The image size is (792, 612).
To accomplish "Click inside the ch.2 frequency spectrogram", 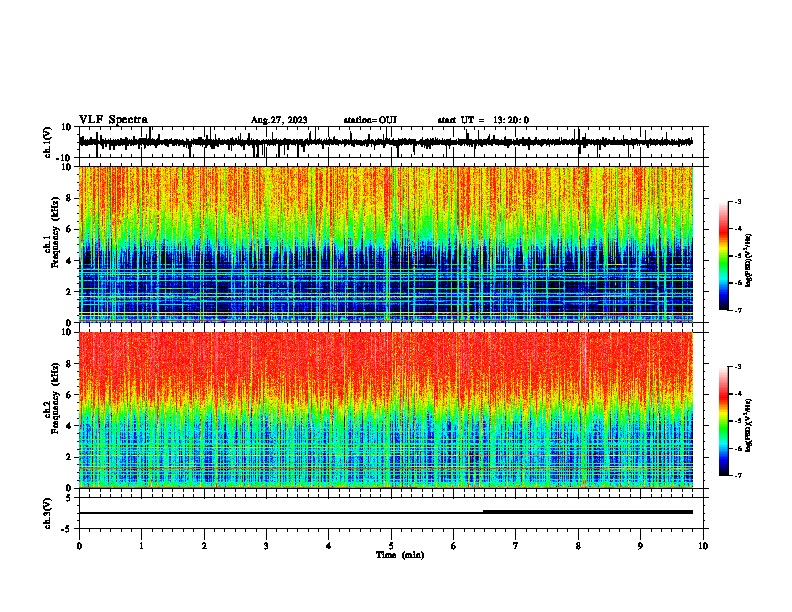I will 386,410.
